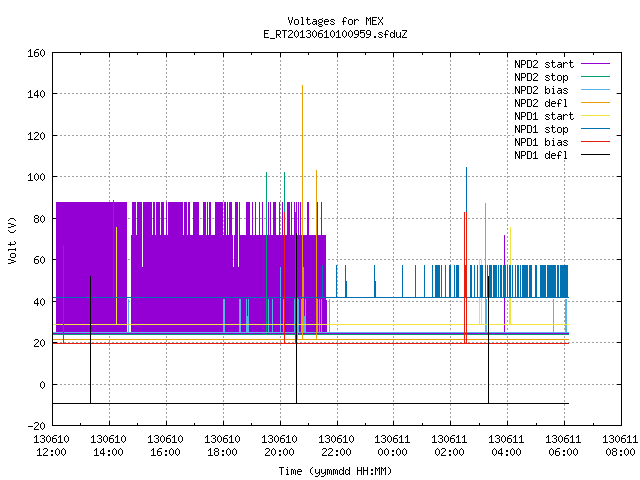Click the orange NPD2 defl legend line
640x480 pixels.
click(x=596, y=102)
